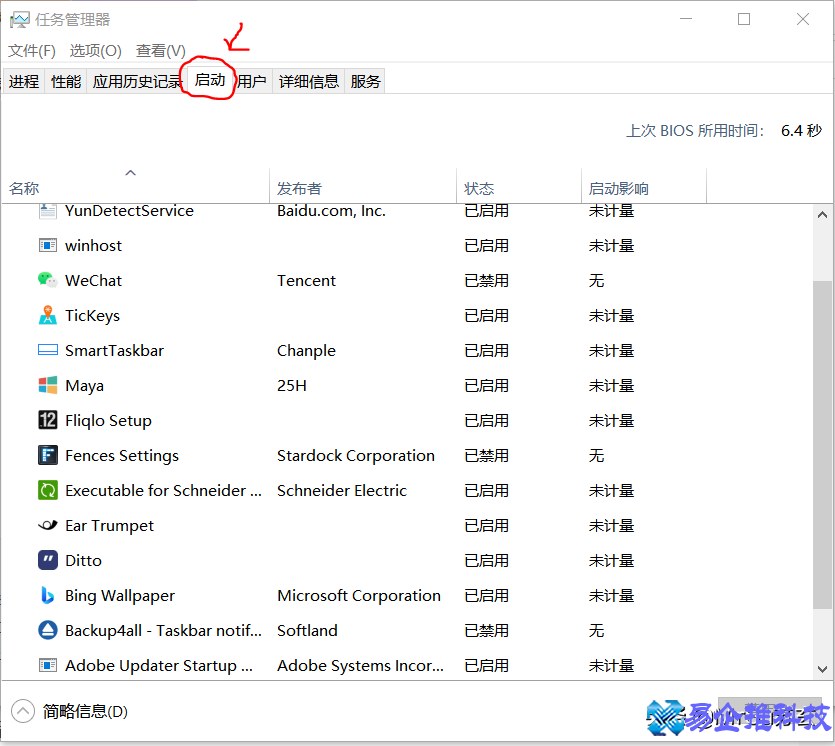This screenshot has width=835, height=746.
Task: Click the Bing Wallpaper icon
Action: [48, 596]
